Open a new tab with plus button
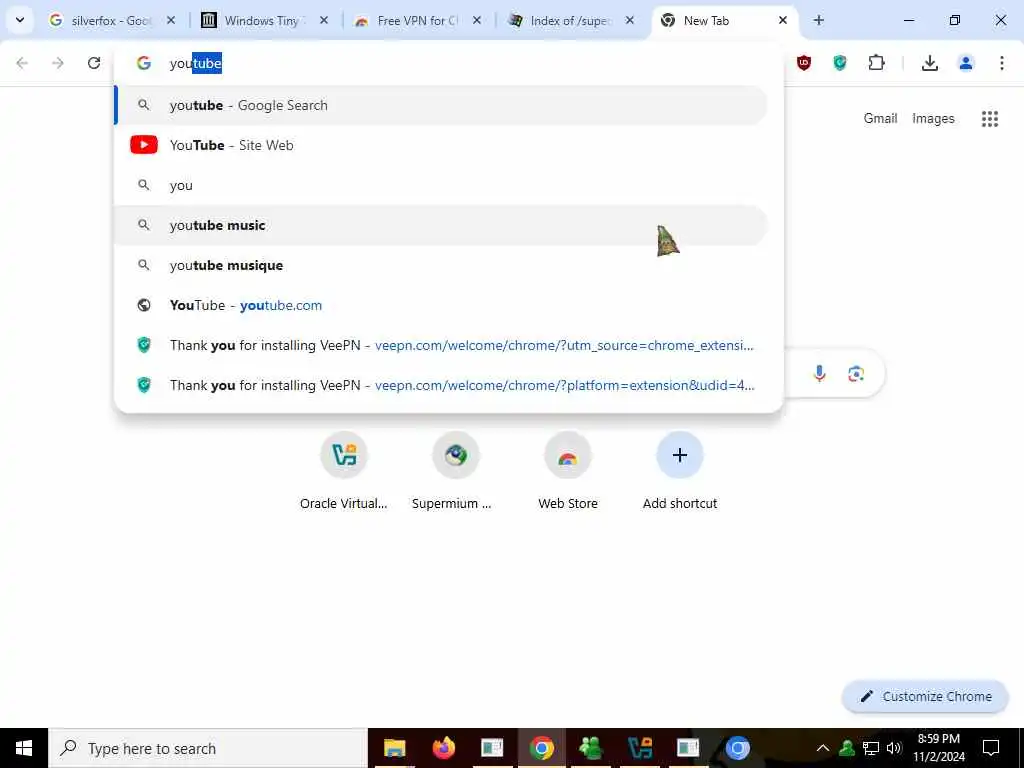The width and height of the screenshot is (1024, 768). click(818, 21)
